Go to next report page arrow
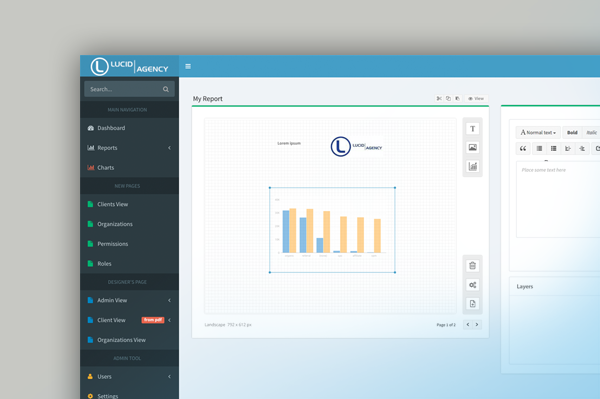Viewport: 600px width, 399px height. [x=477, y=324]
